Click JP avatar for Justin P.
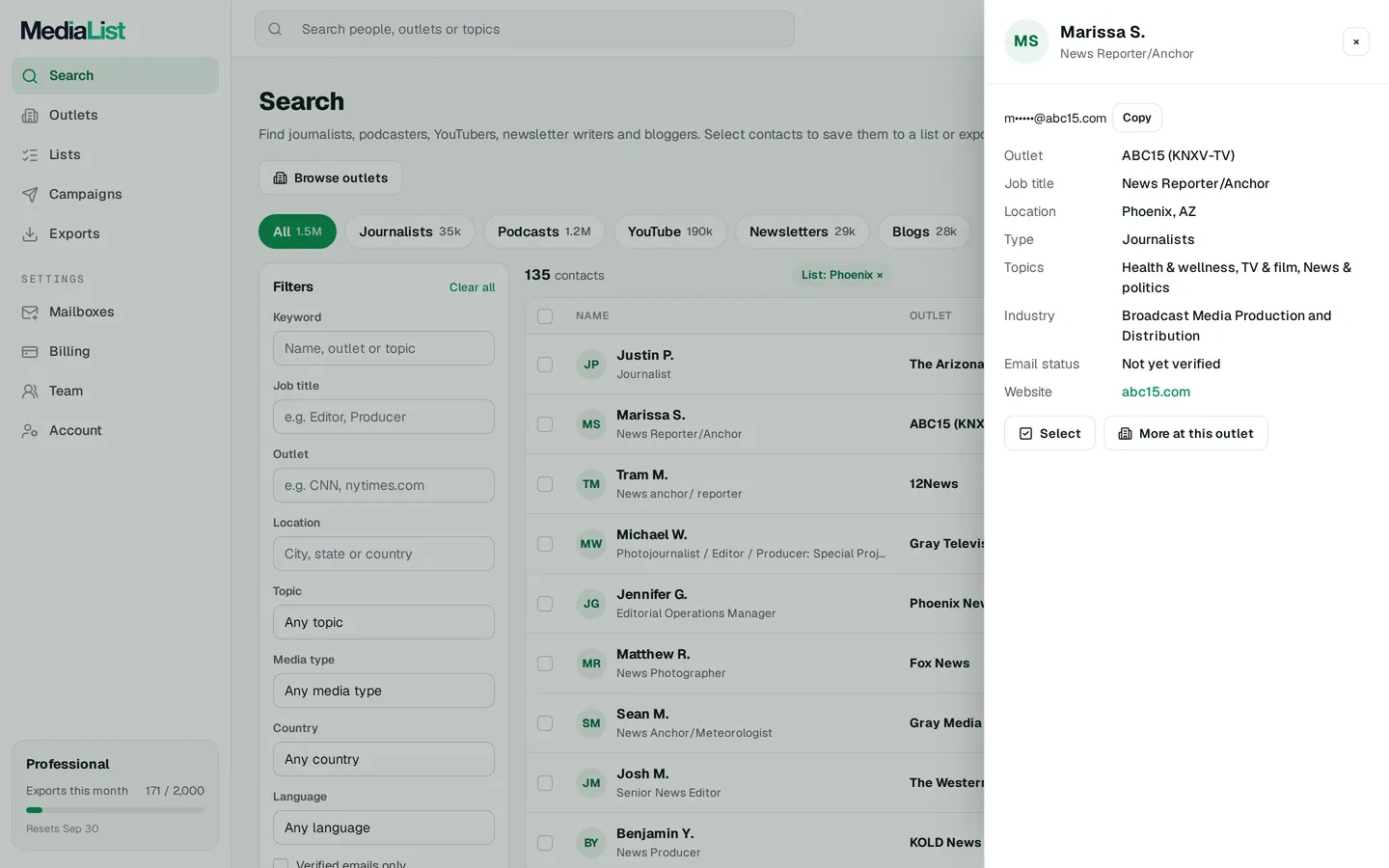1389x868 pixels. pos(591,365)
